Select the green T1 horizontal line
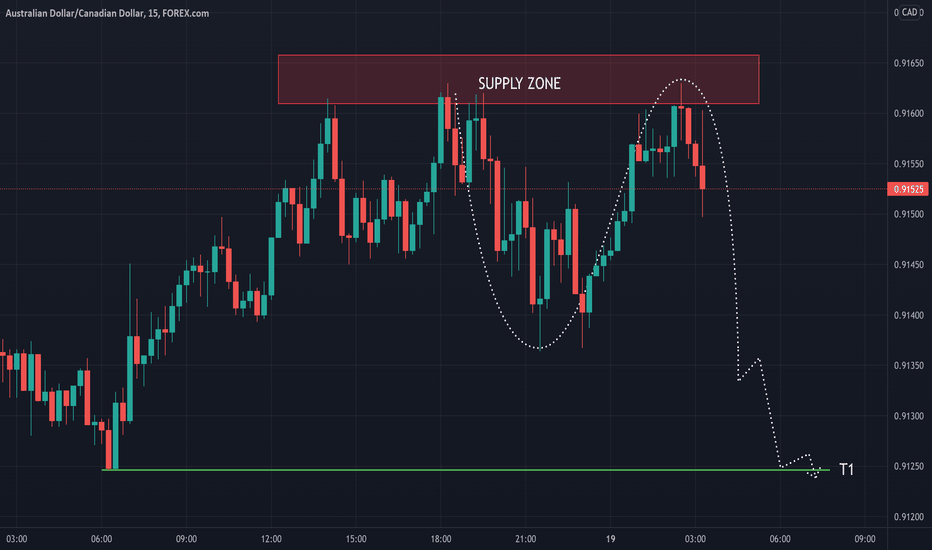The height and width of the screenshot is (550, 932). click(x=465, y=470)
